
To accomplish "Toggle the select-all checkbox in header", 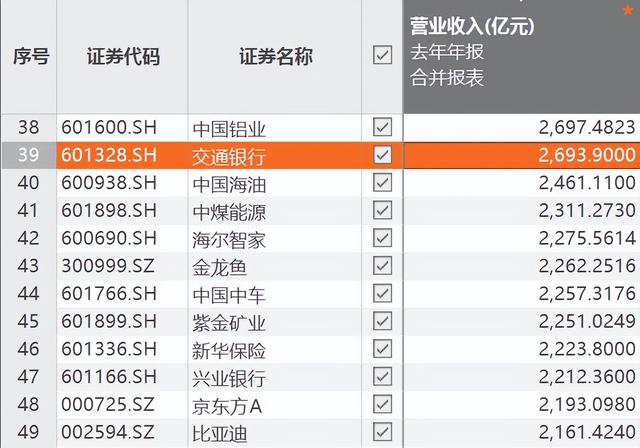I will coord(382,55).
